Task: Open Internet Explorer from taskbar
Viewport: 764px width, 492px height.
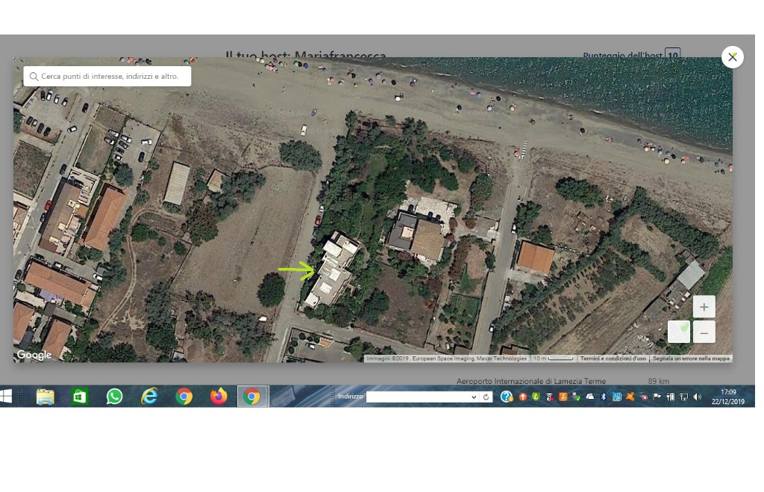Action: 149,397
